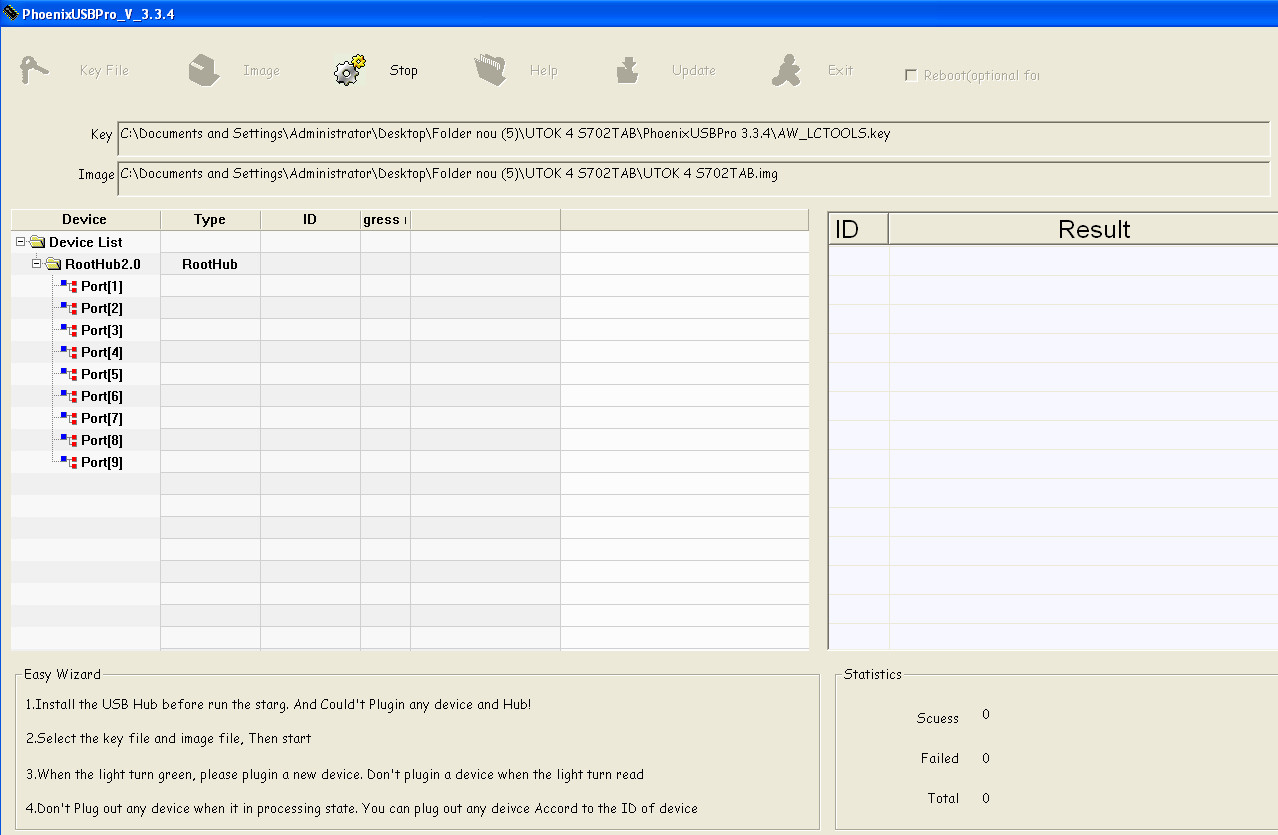Select the RootHub2.0 label
Screen dimensions: 1278x835
103,264
